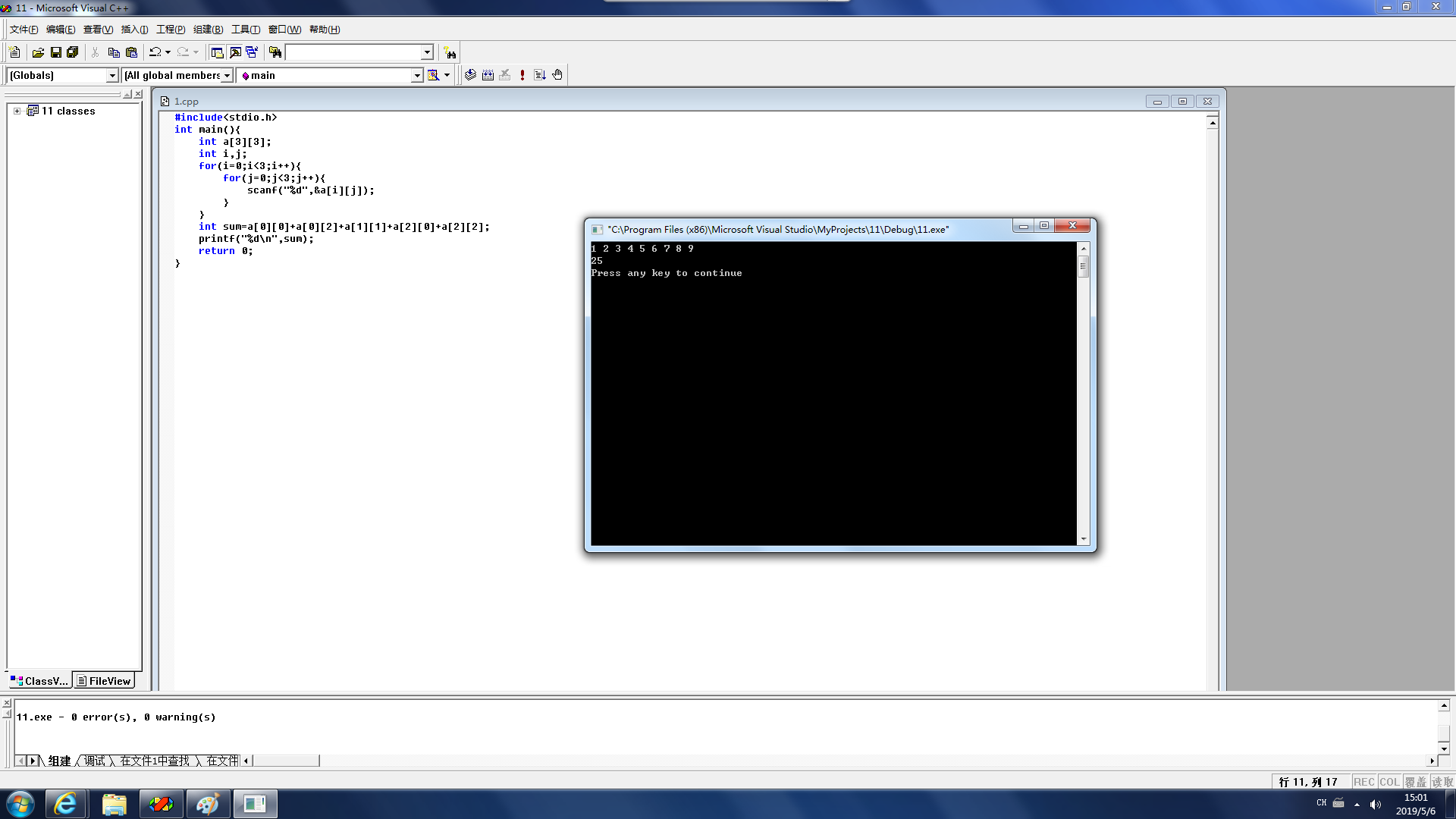Image resolution: width=1456 pixels, height=819 pixels.
Task: Click the Open file folder icon
Action: tap(38, 52)
